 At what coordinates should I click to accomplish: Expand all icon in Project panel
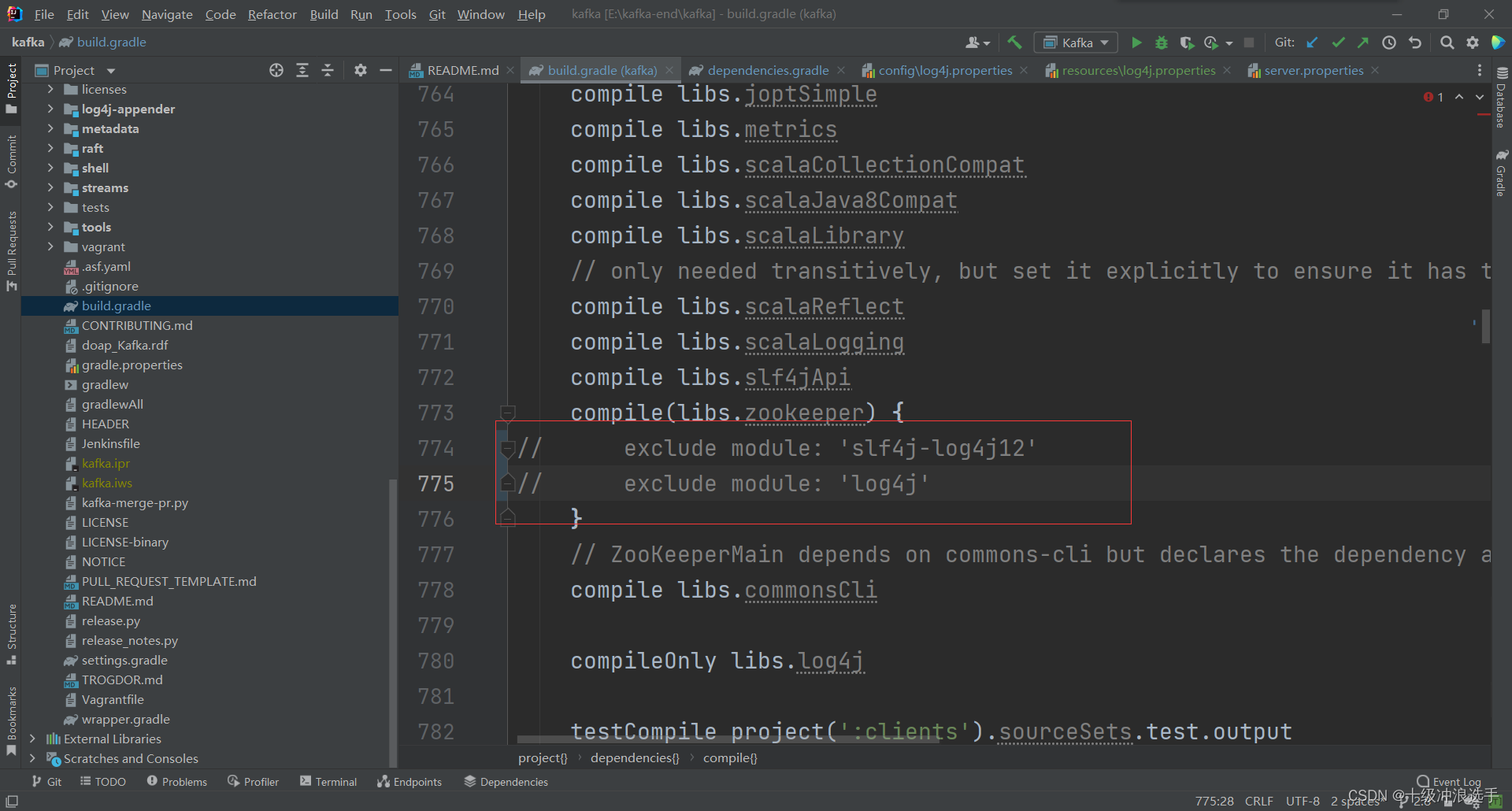(x=302, y=70)
